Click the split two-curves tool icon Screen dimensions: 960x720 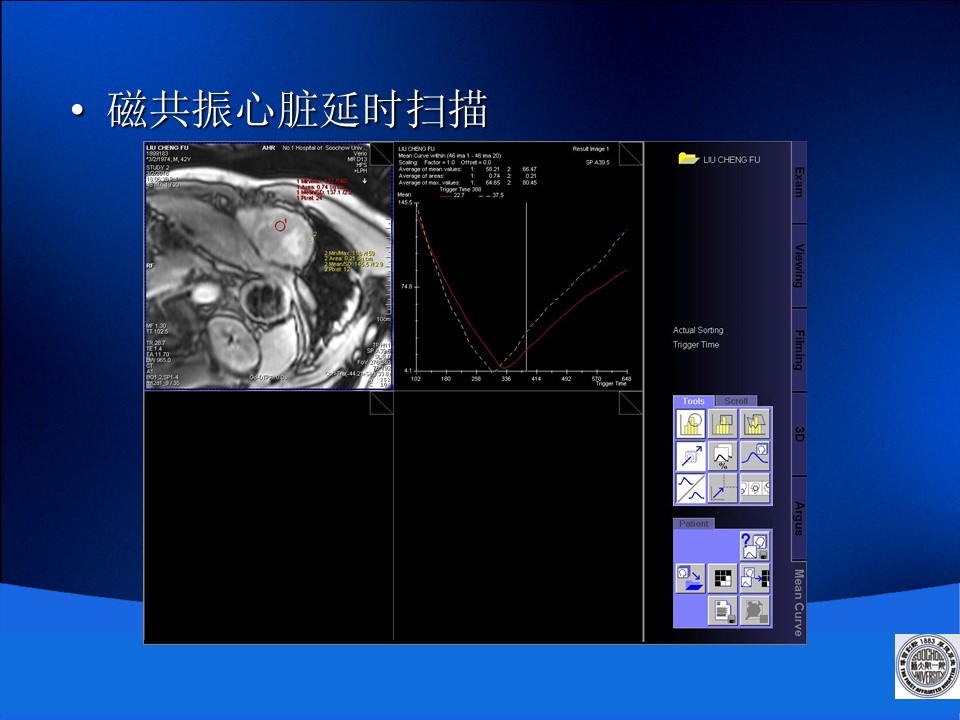point(691,488)
